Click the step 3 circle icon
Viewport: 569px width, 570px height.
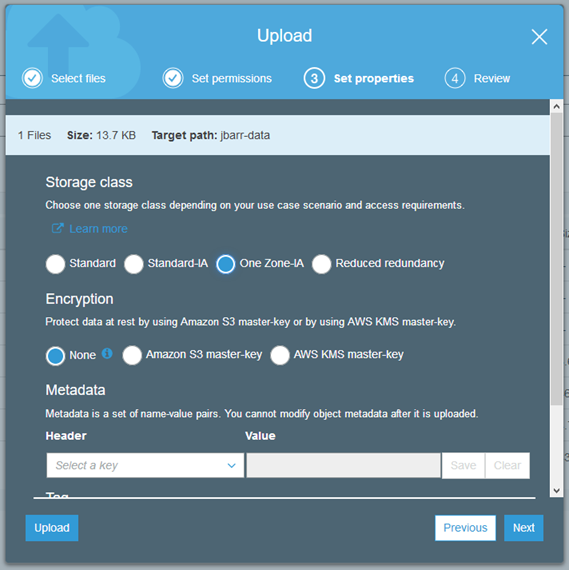click(x=314, y=78)
